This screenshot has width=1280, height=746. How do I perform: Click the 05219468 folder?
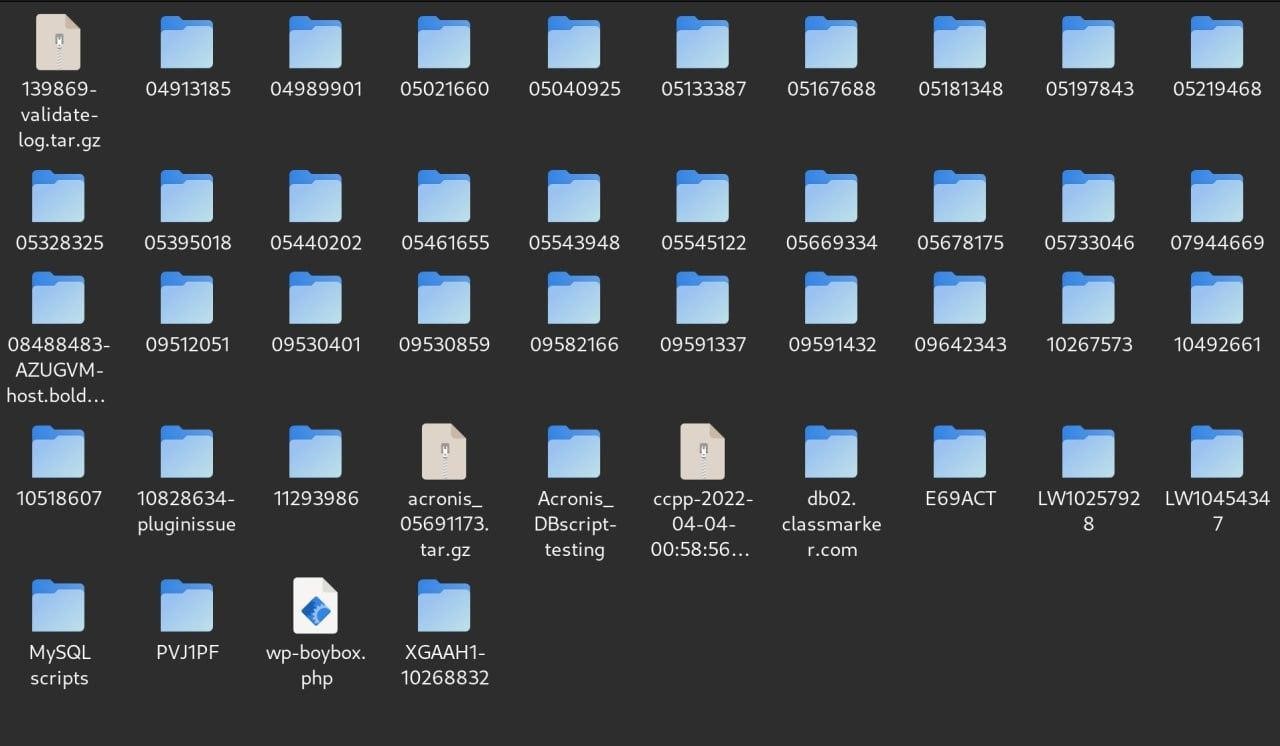pos(1217,43)
